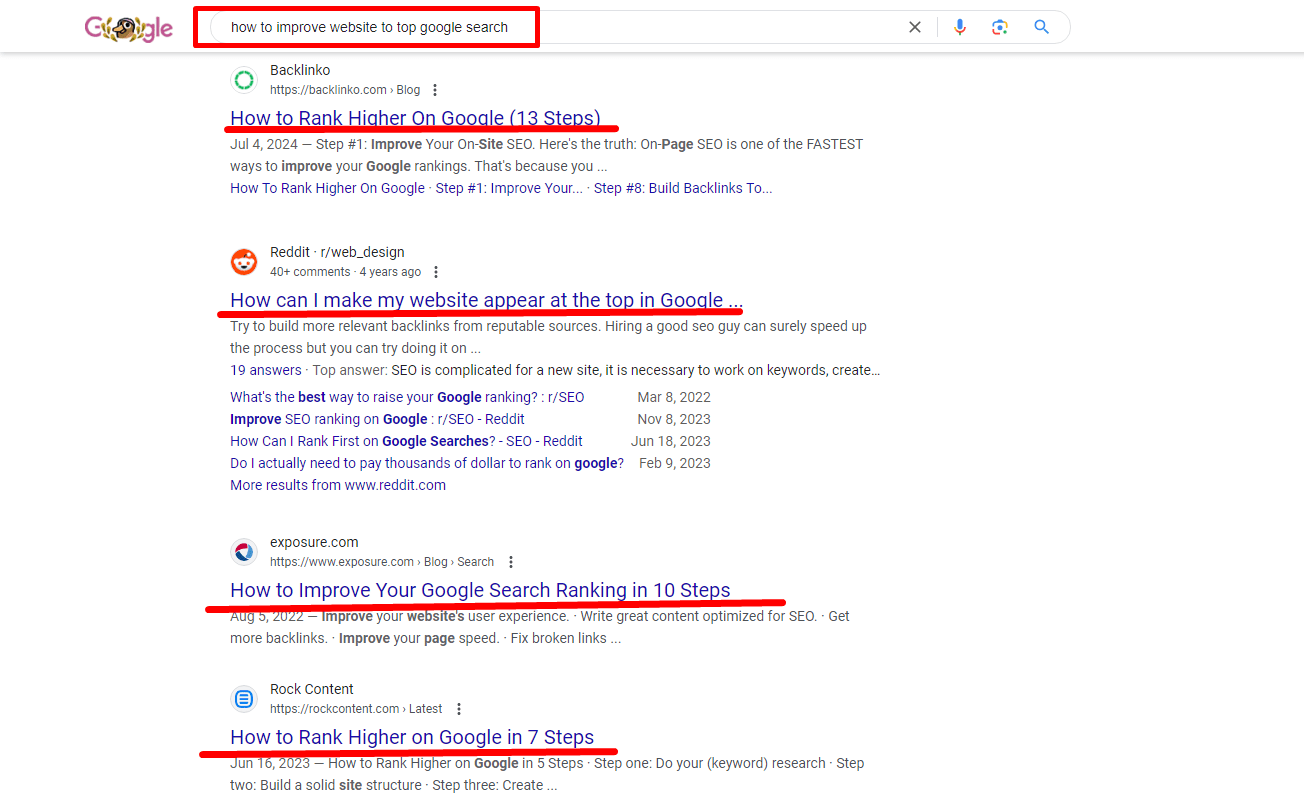Click the Google logo
This screenshot has width=1304, height=796.
pos(129,28)
